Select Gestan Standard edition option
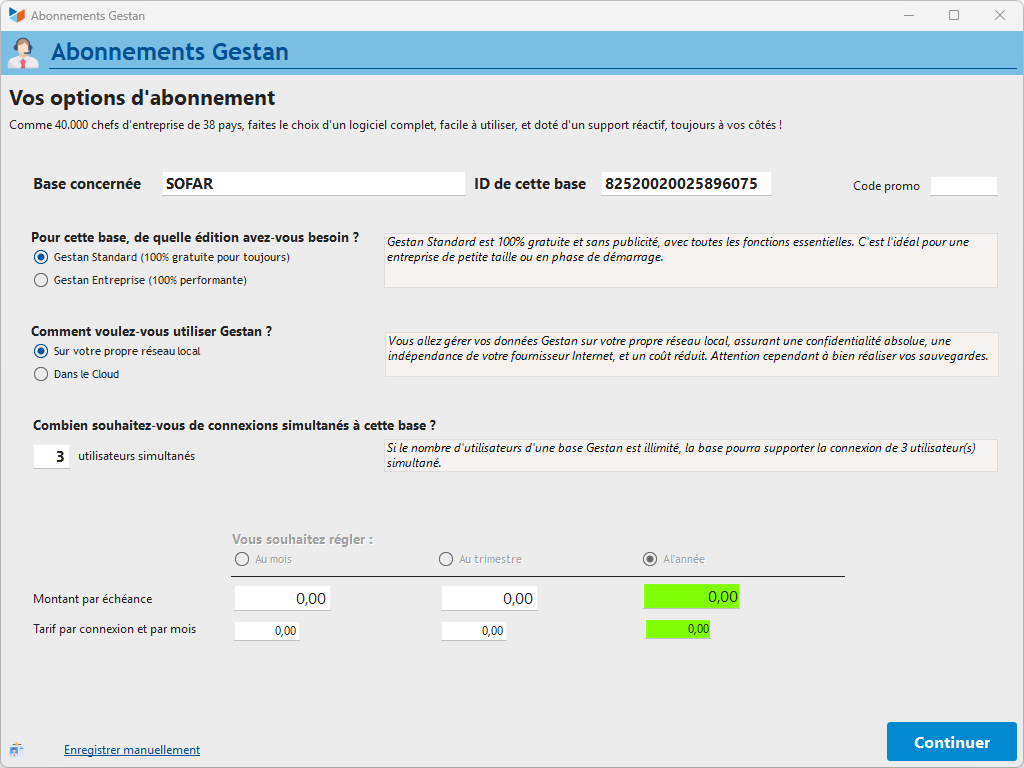Viewport: 1024px width, 768px height. coord(41,257)
